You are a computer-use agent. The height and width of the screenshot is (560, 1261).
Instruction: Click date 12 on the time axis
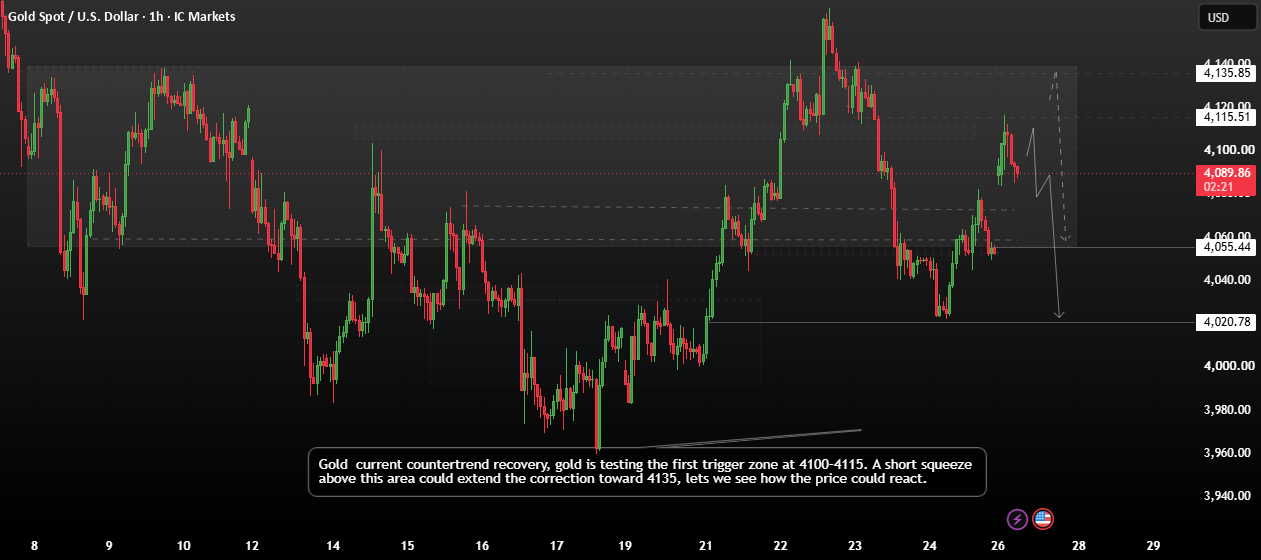tap(252, 546)
